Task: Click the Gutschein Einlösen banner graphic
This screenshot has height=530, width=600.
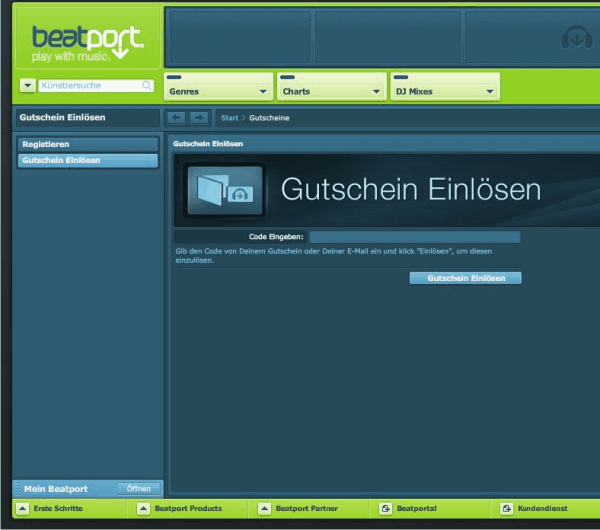Action: [224, 189]
